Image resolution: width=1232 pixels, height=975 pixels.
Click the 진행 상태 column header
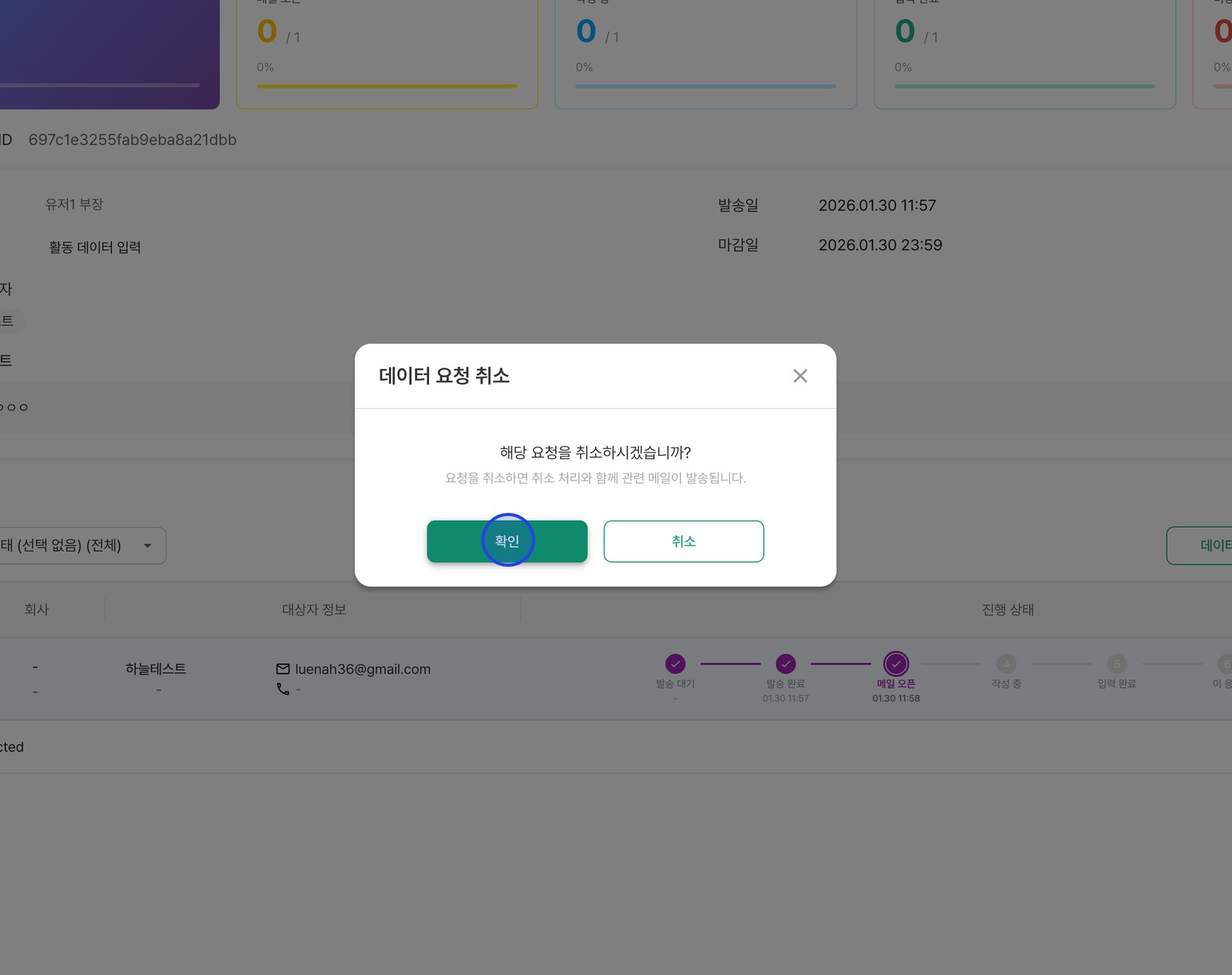(1007, 609)
